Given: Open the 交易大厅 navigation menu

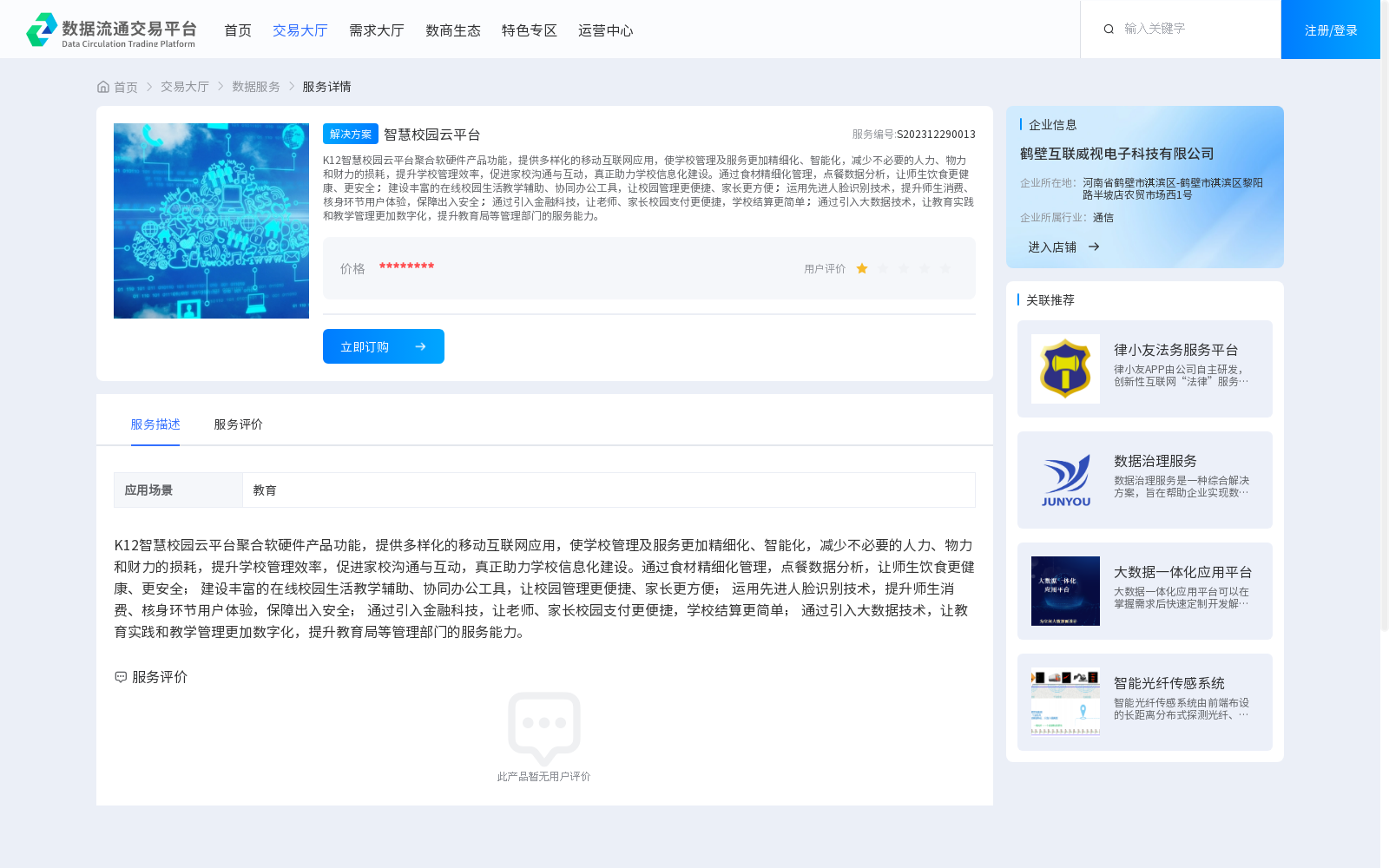Looking at the screenshot, I should [x=300, y=30].
